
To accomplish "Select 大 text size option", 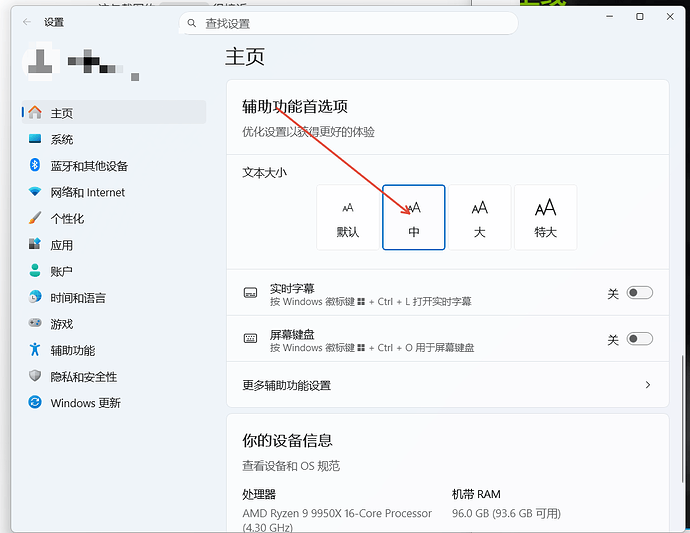I will coord(480,217).
